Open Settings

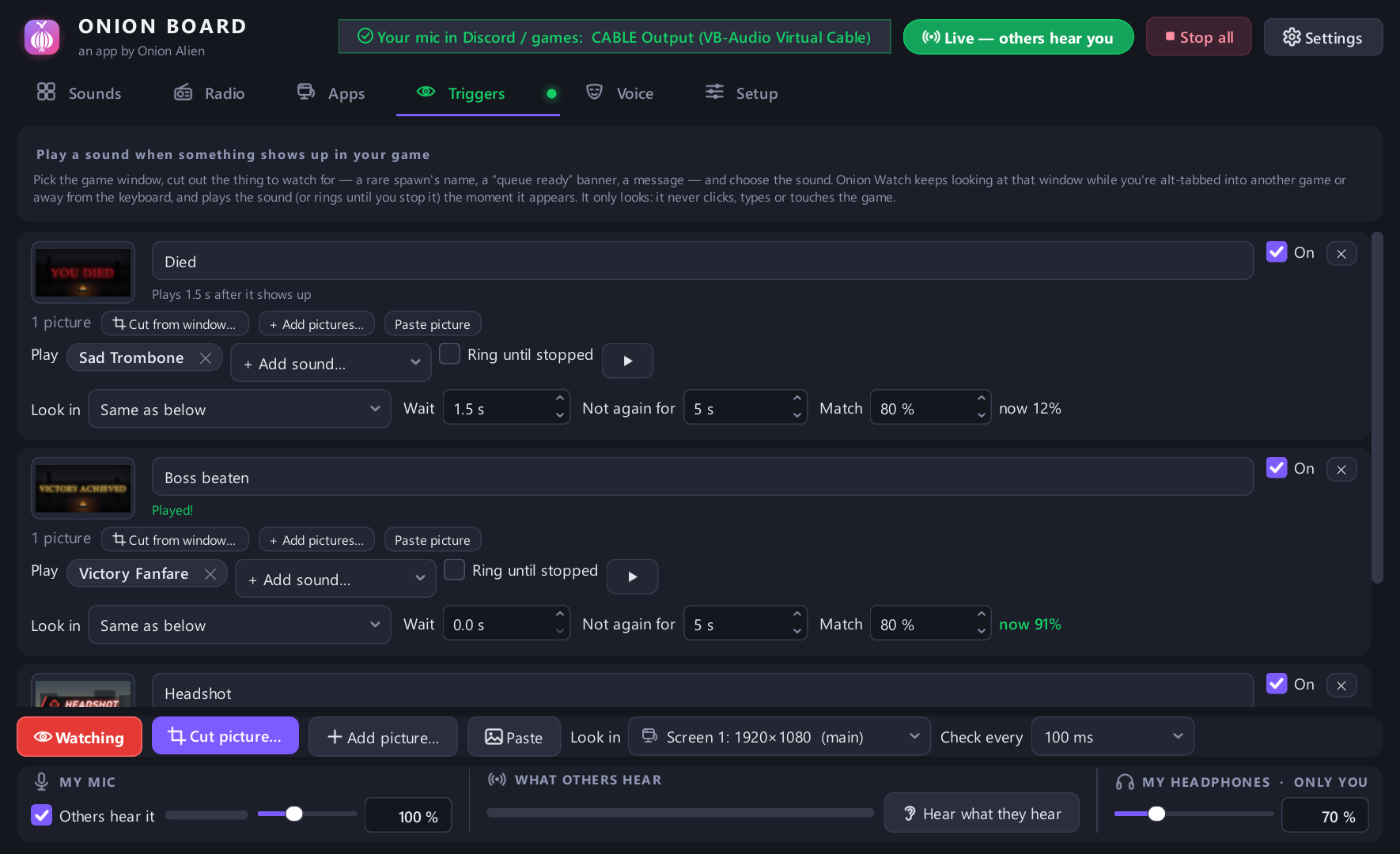(1323, 37)
